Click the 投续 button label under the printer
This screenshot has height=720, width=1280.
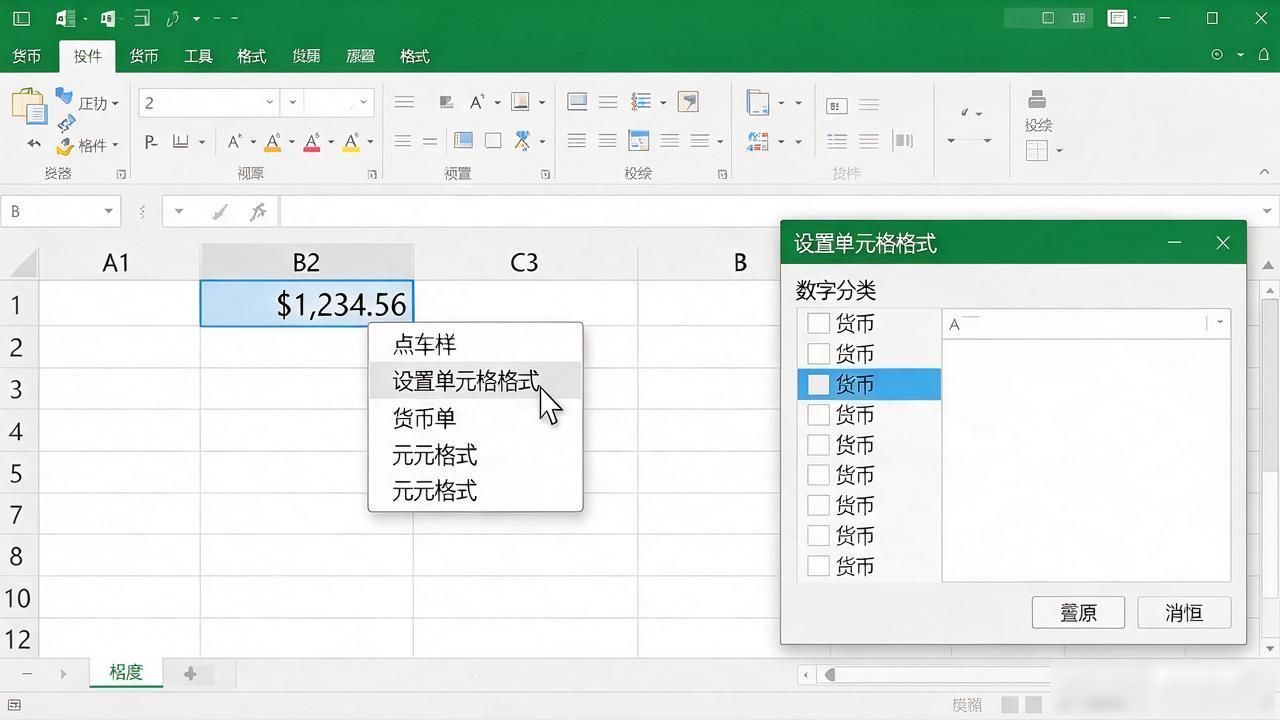click(1038, 125)
